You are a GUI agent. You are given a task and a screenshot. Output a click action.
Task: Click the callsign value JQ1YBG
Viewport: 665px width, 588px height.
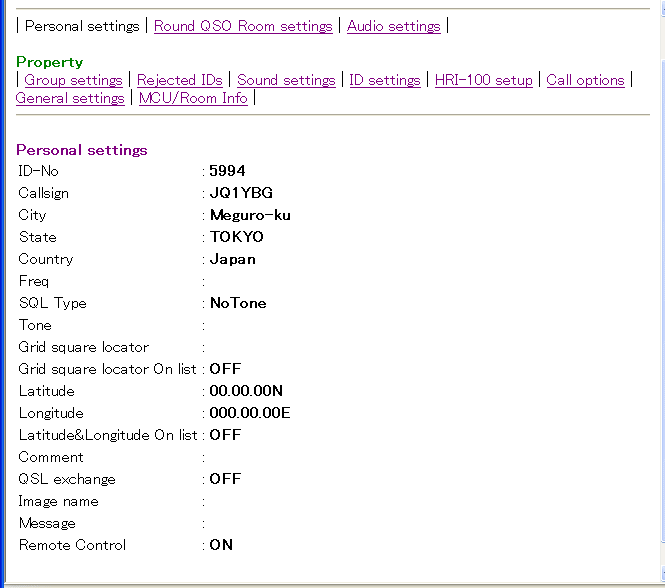pos(241,193)
